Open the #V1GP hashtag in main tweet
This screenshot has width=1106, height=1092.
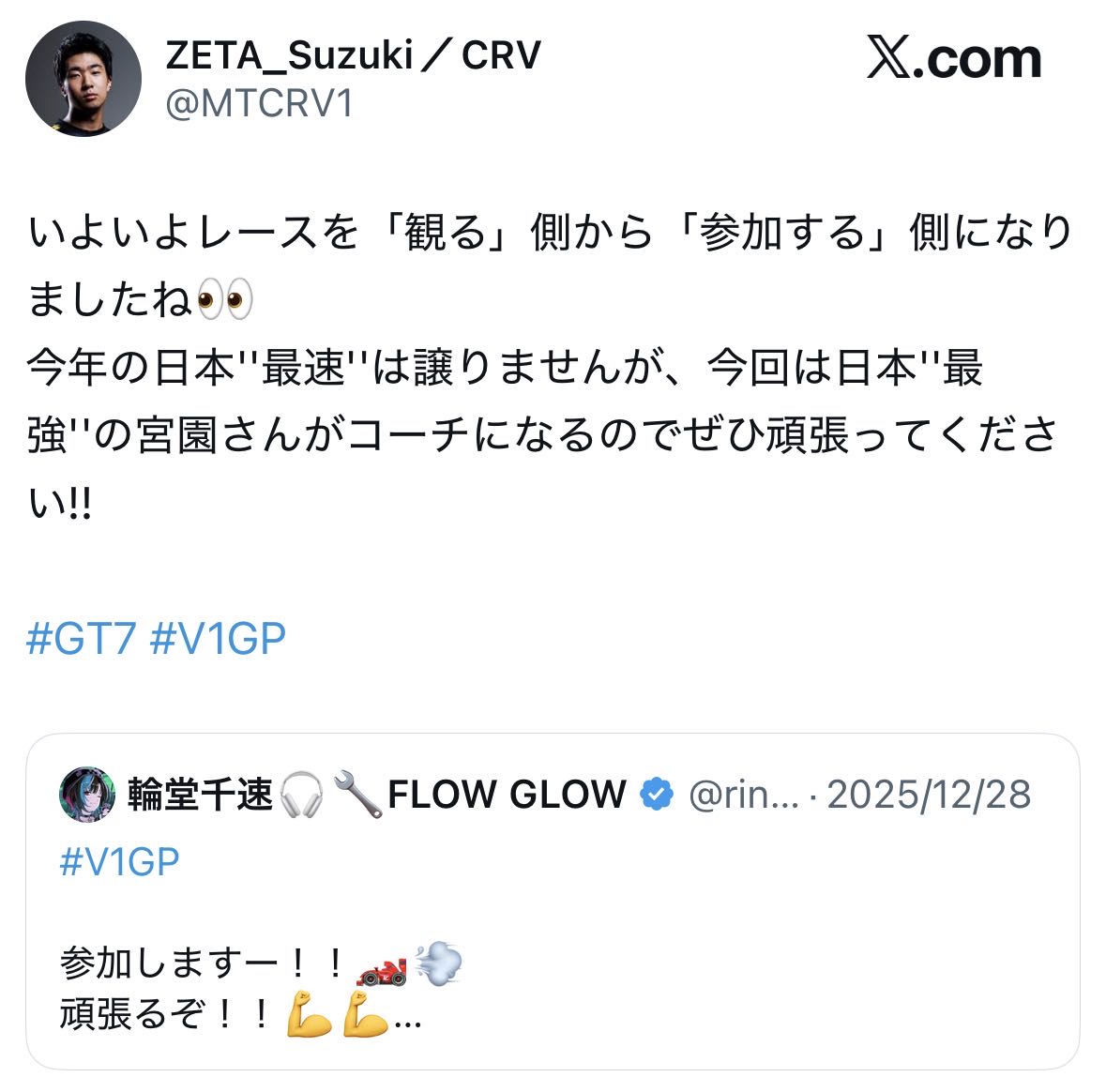(x=218, y=639)
